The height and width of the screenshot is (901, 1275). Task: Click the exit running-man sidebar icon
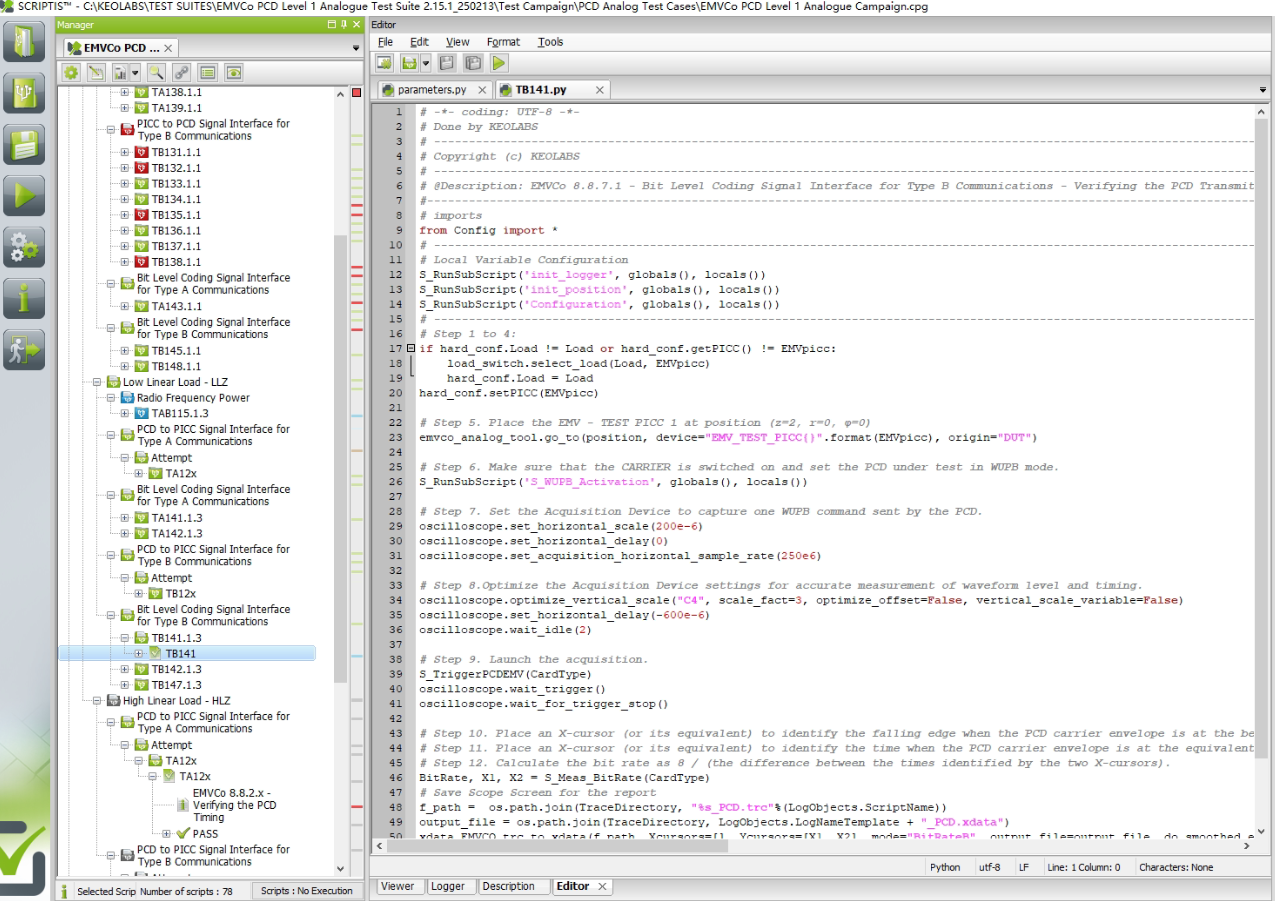(25, 350)
